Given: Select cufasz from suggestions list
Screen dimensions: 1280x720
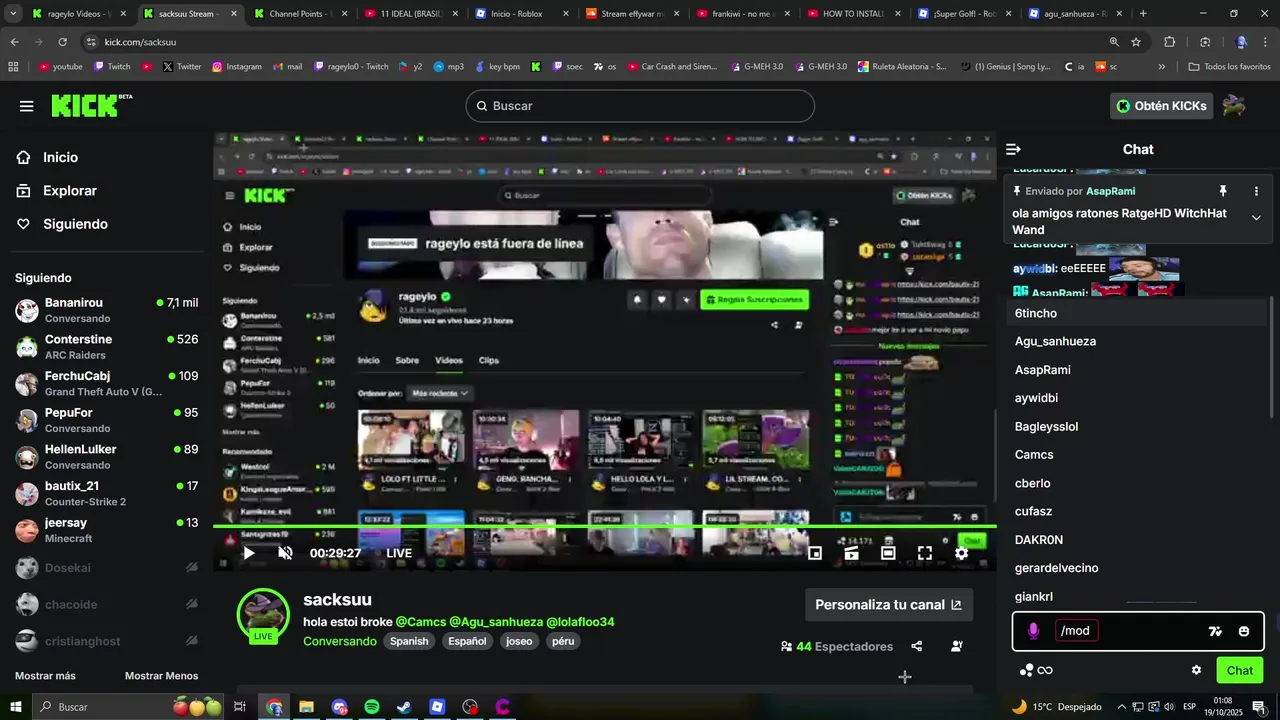Looking at the screenshot, I should pyautogui.click(x=1137, y=511).
